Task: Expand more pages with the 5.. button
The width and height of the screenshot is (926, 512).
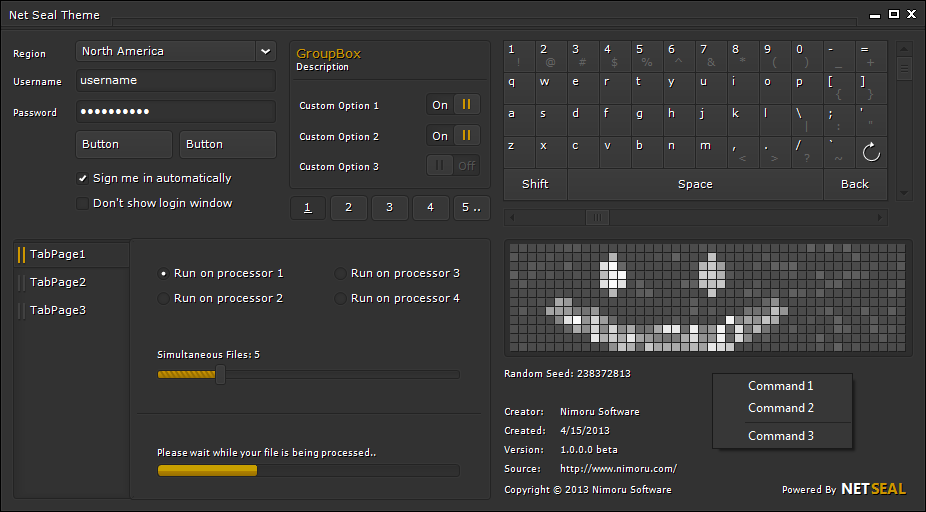Action: 471,208
